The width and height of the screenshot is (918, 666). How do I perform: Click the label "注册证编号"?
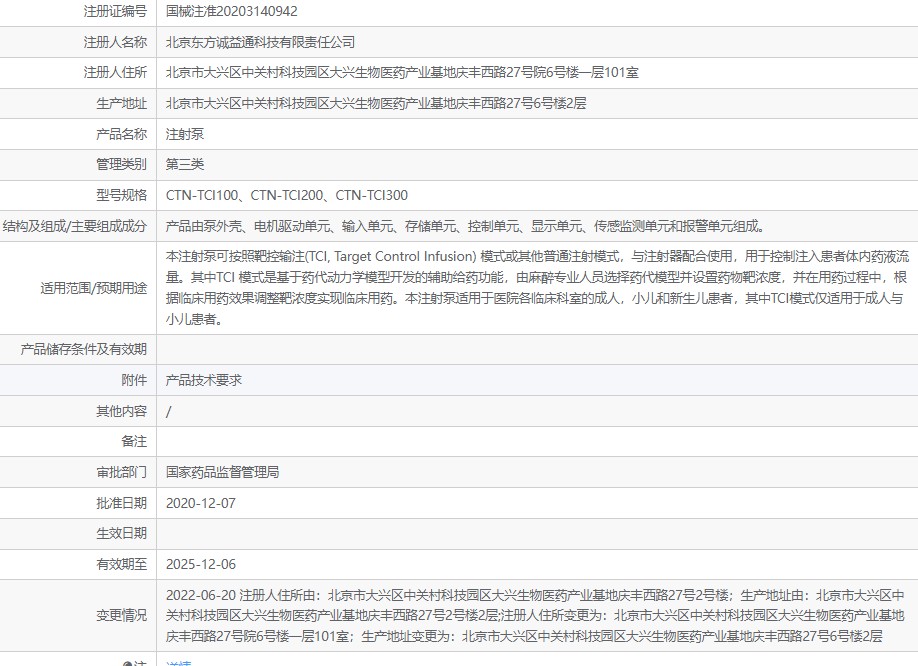pos(115,11)
